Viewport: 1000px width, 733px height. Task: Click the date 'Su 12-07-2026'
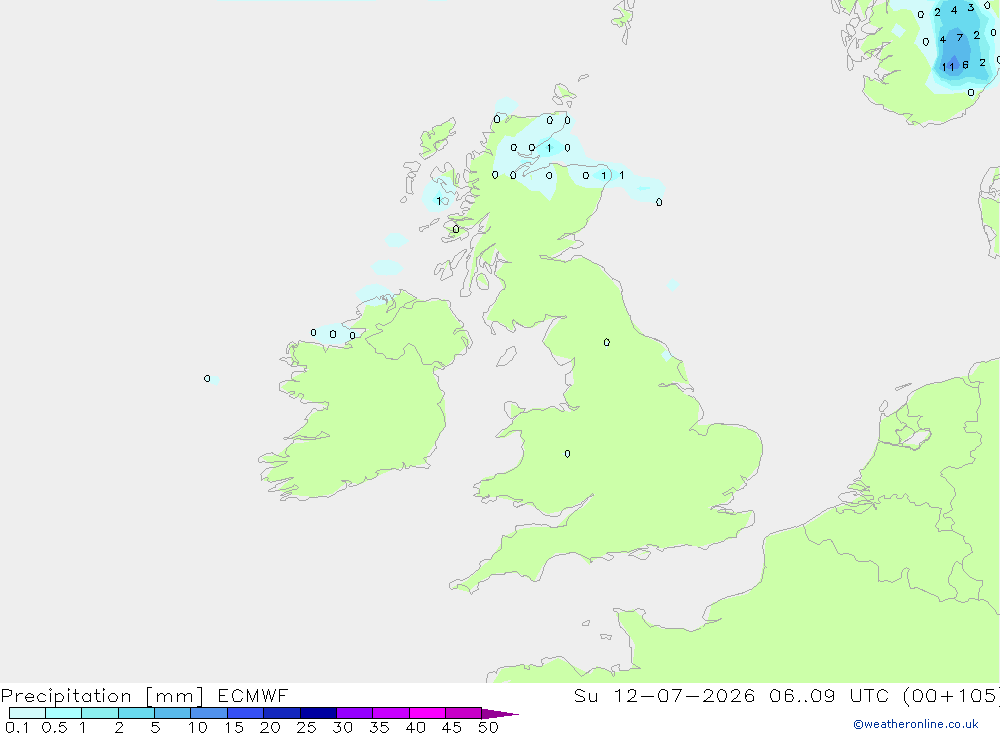click(665, 695)
